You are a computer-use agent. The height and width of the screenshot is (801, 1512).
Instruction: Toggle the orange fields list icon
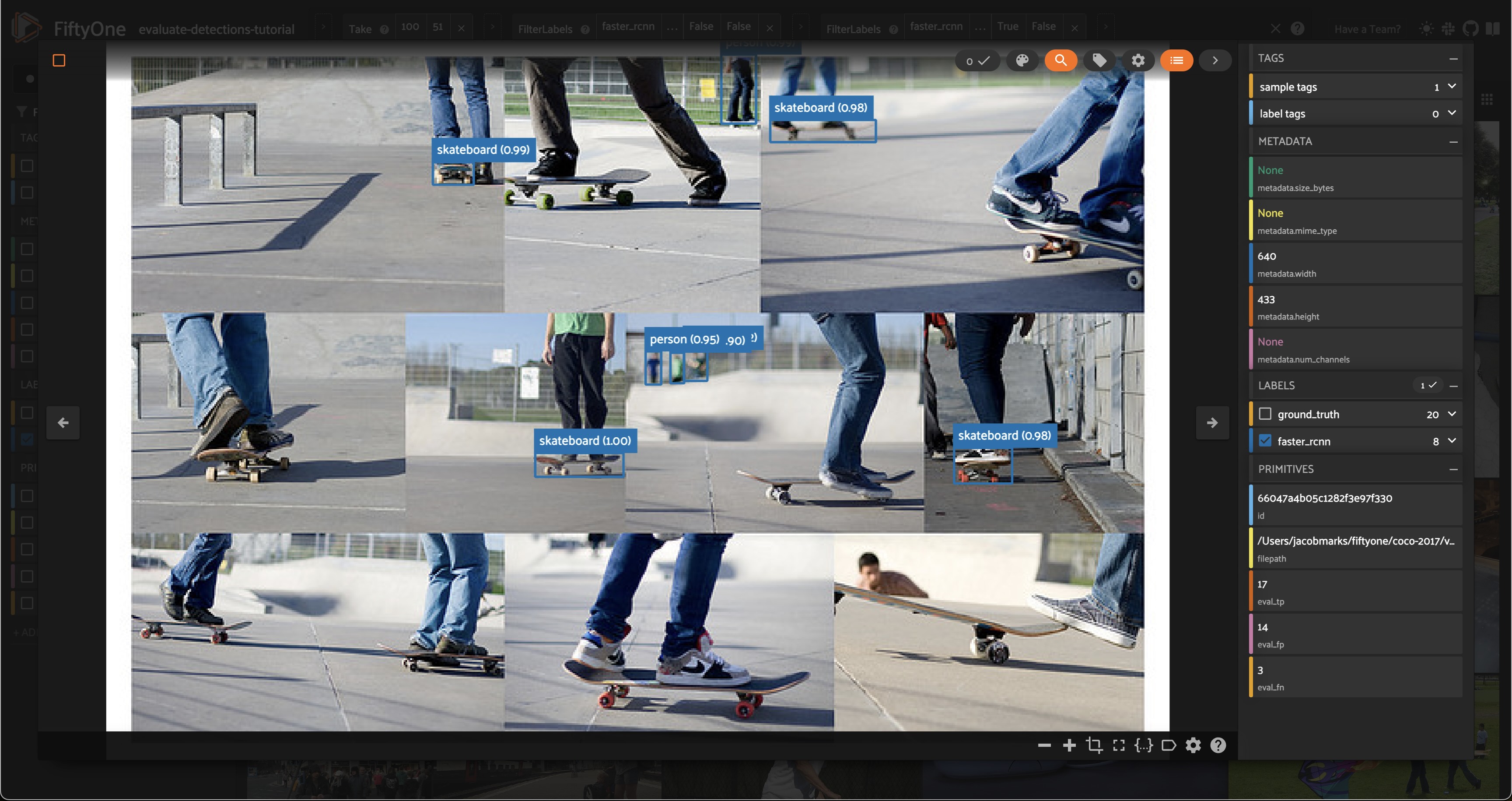point(1176,60)
